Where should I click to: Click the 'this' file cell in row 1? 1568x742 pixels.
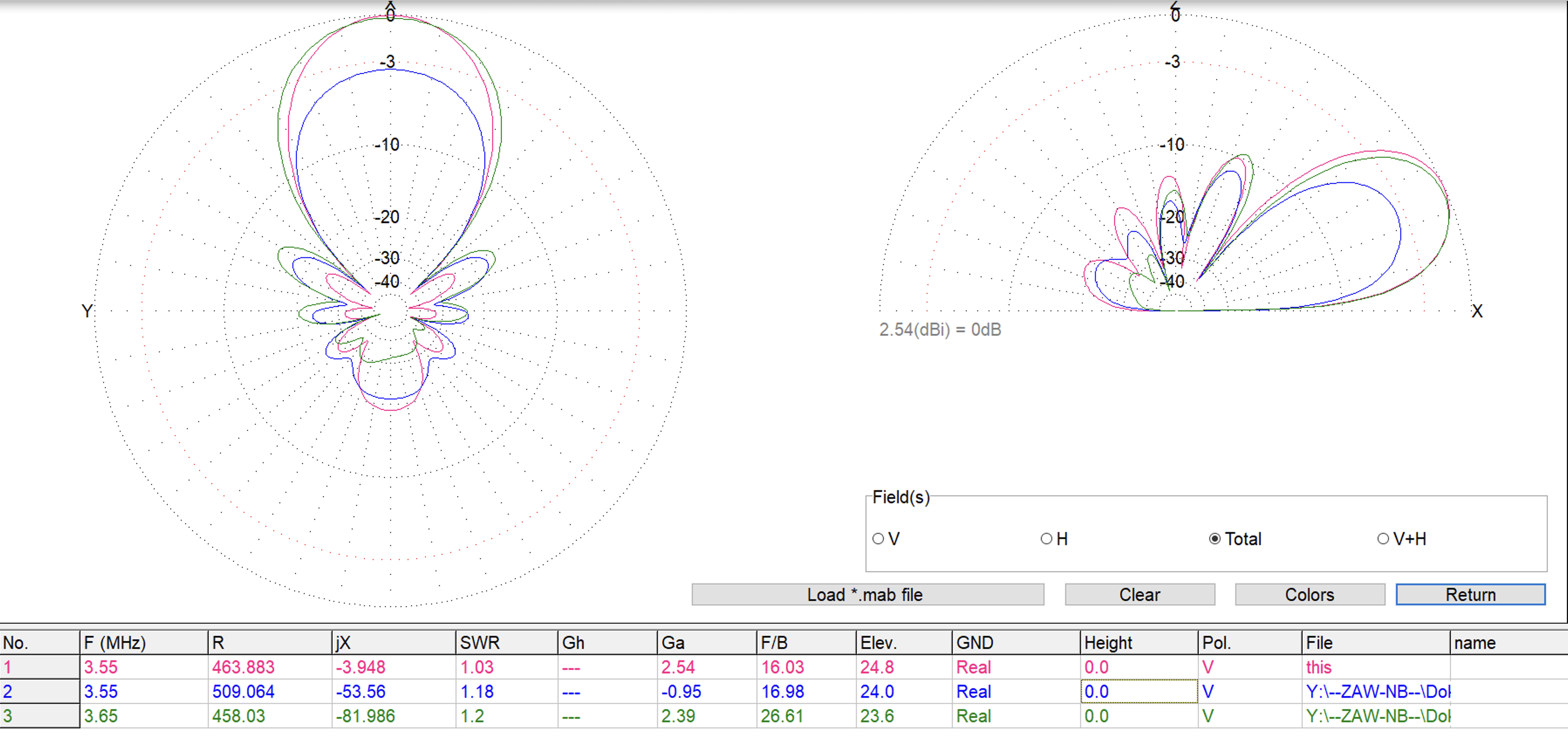tap(1375, 667)
